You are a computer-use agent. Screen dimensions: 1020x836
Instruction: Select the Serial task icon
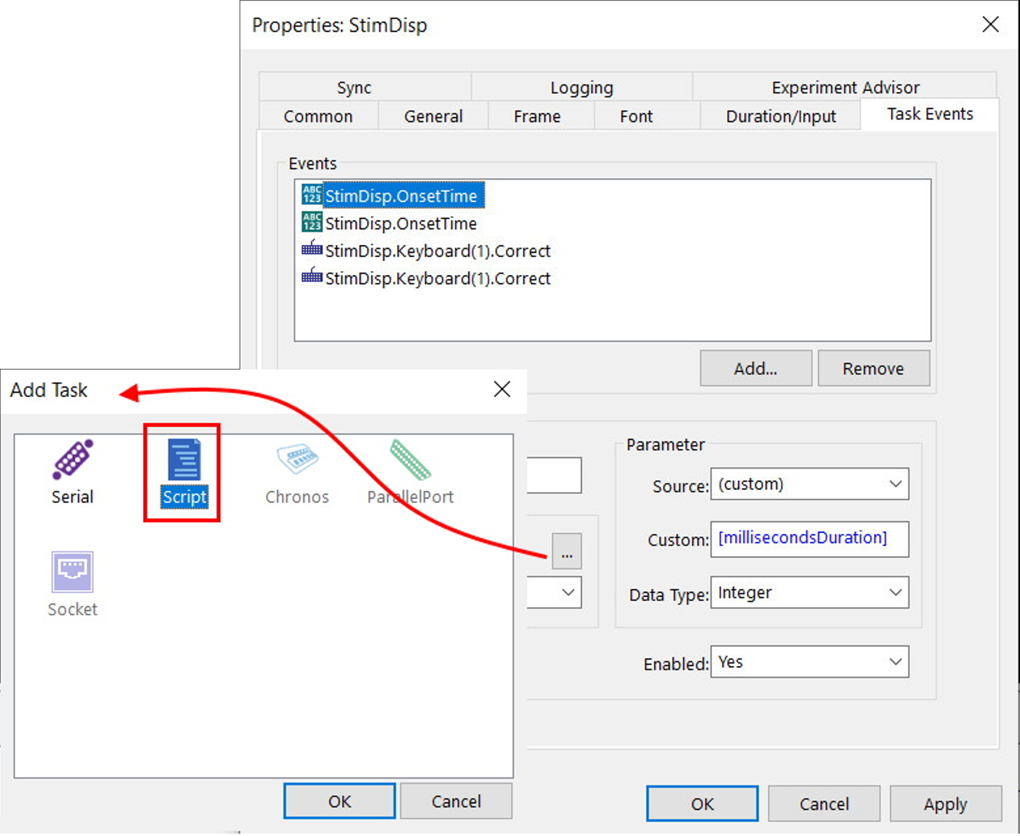pyautogui.click(x=73, y=472)
